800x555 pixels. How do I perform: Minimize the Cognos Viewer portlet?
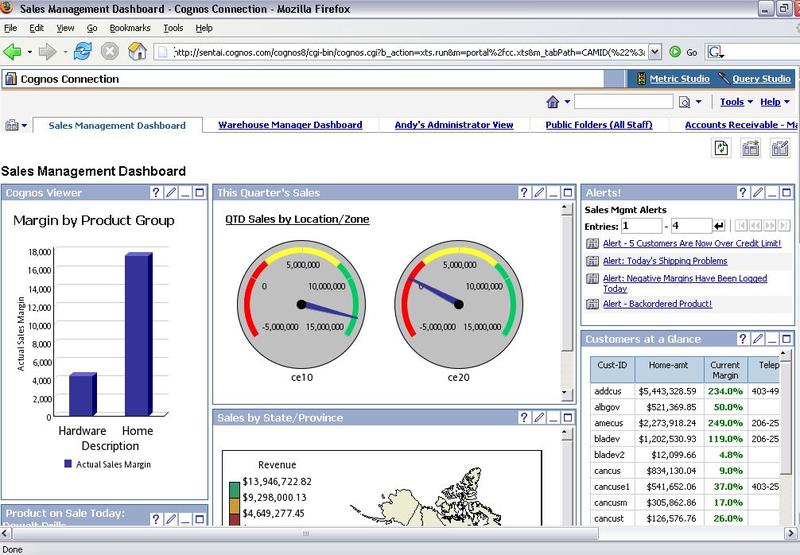click(185, 193)
